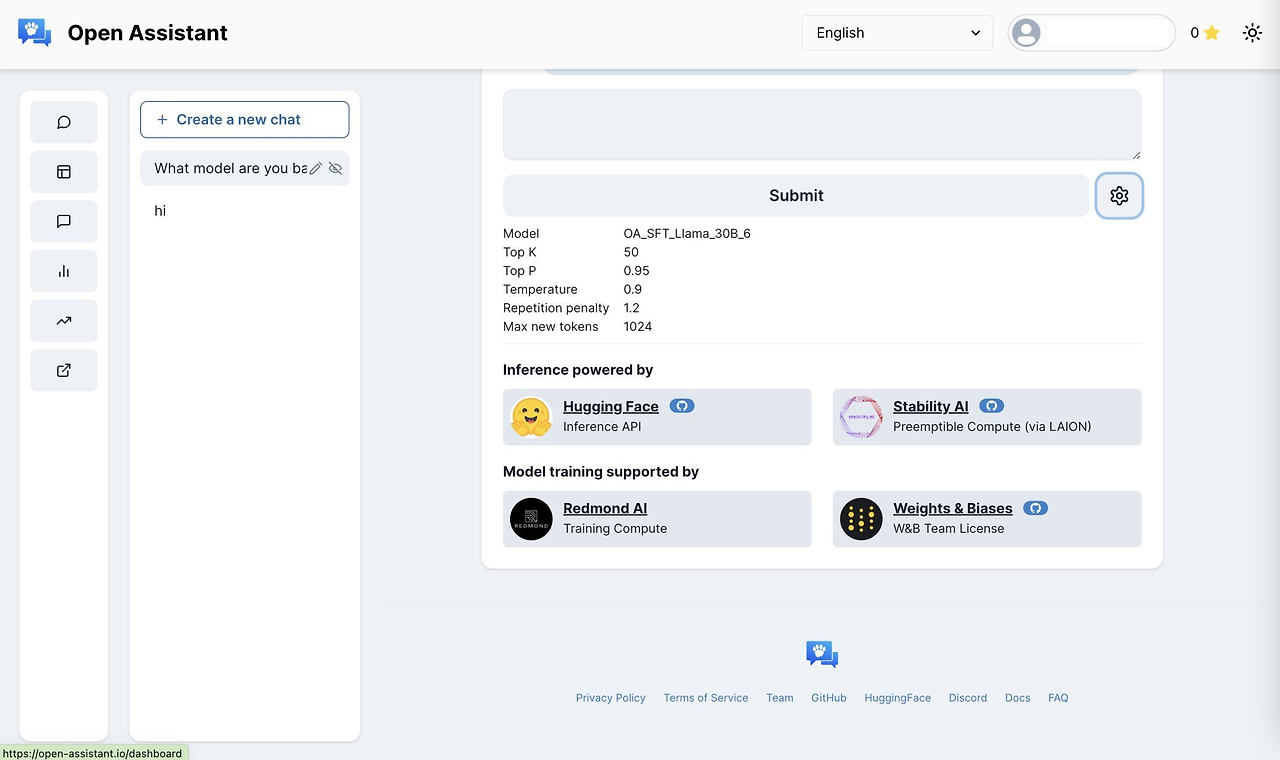Click the Repetition penalty value 1.2
1280x760 pixels.
point(632,308)
